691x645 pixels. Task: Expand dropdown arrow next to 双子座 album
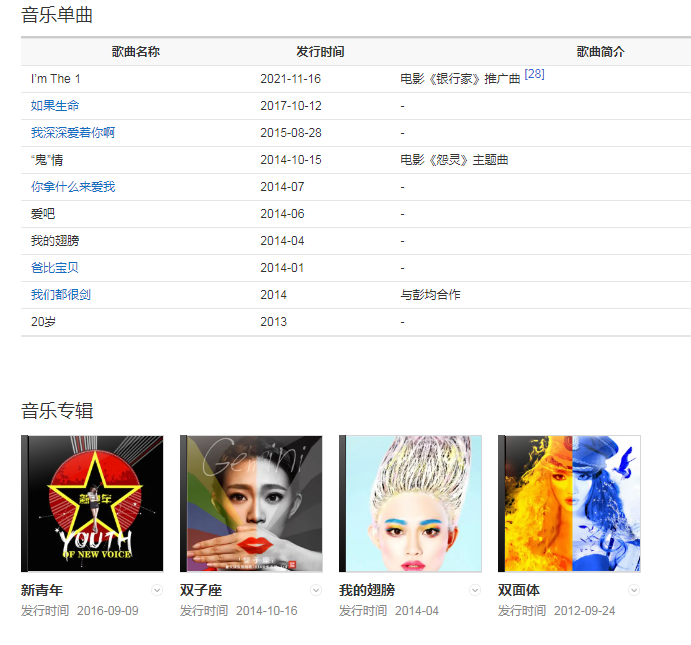[316, 590]
